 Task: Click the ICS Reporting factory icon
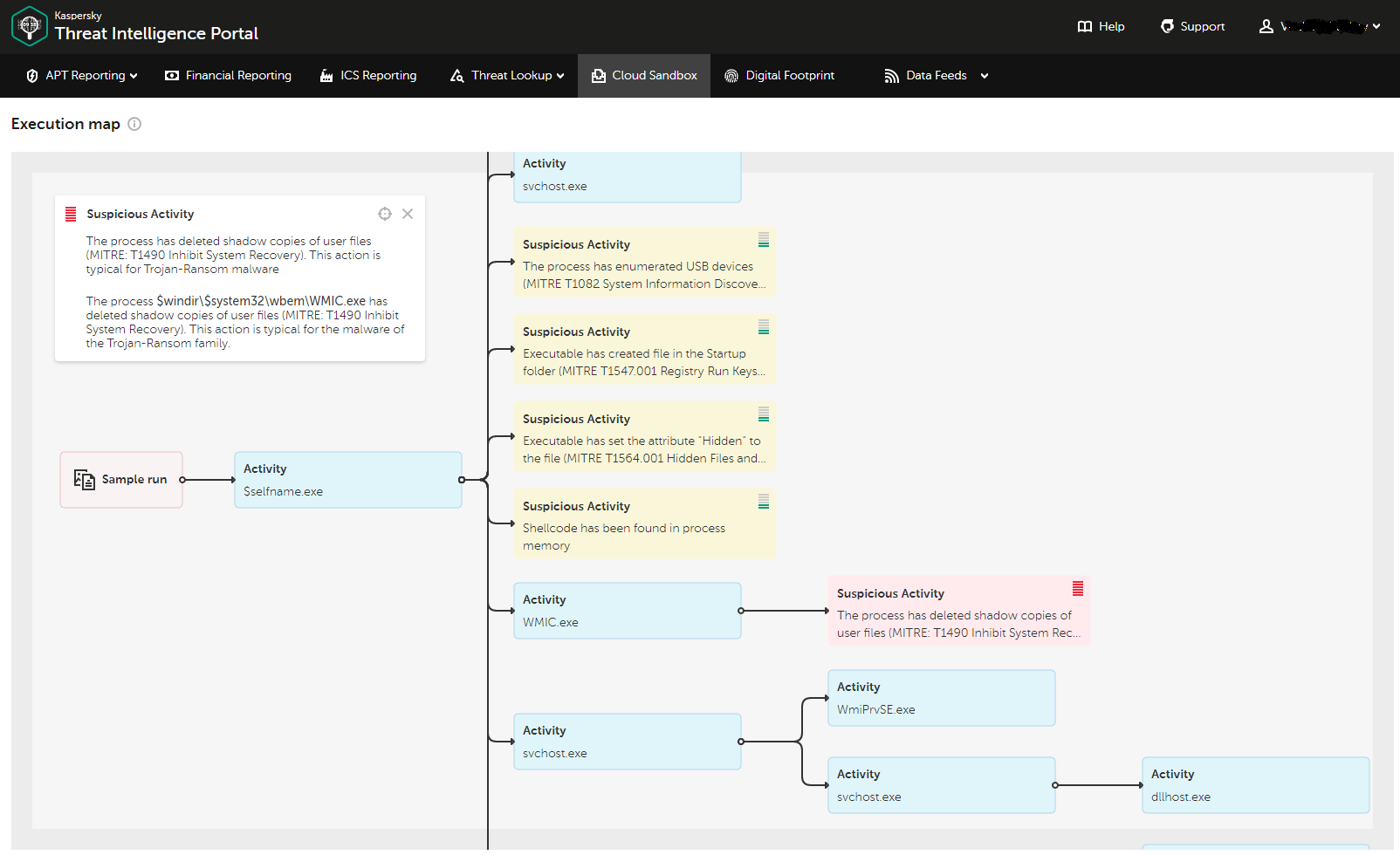326,76
